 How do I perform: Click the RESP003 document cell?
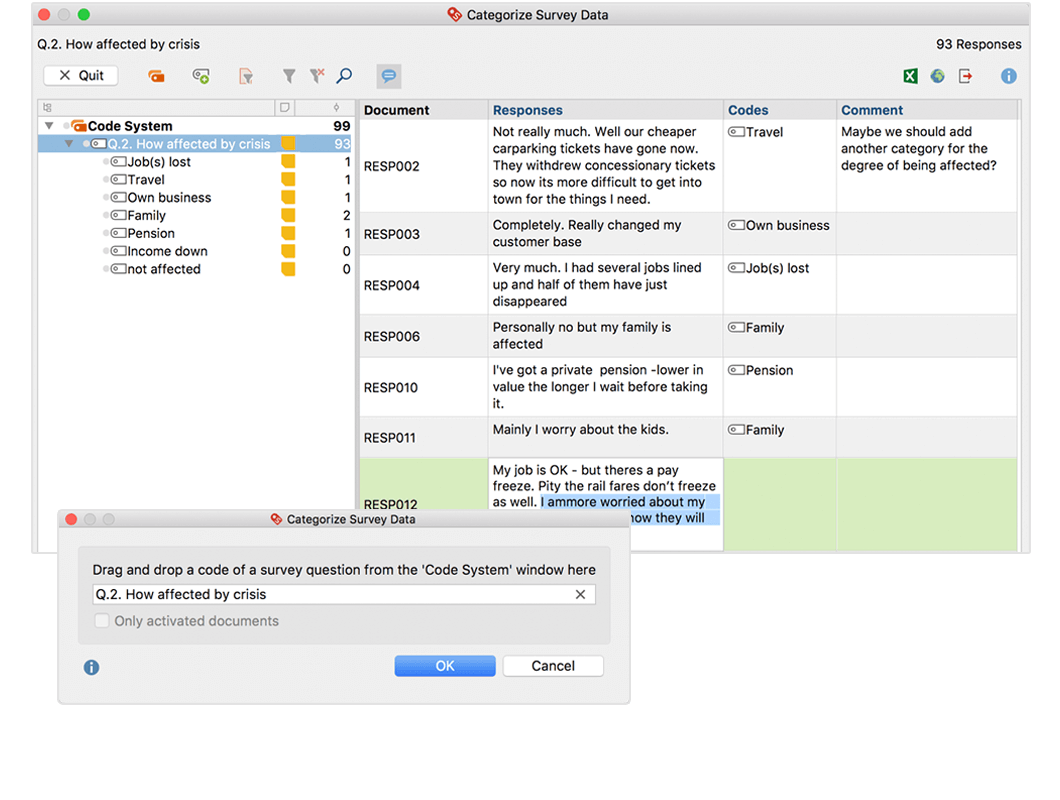click(x=423, y=234)
